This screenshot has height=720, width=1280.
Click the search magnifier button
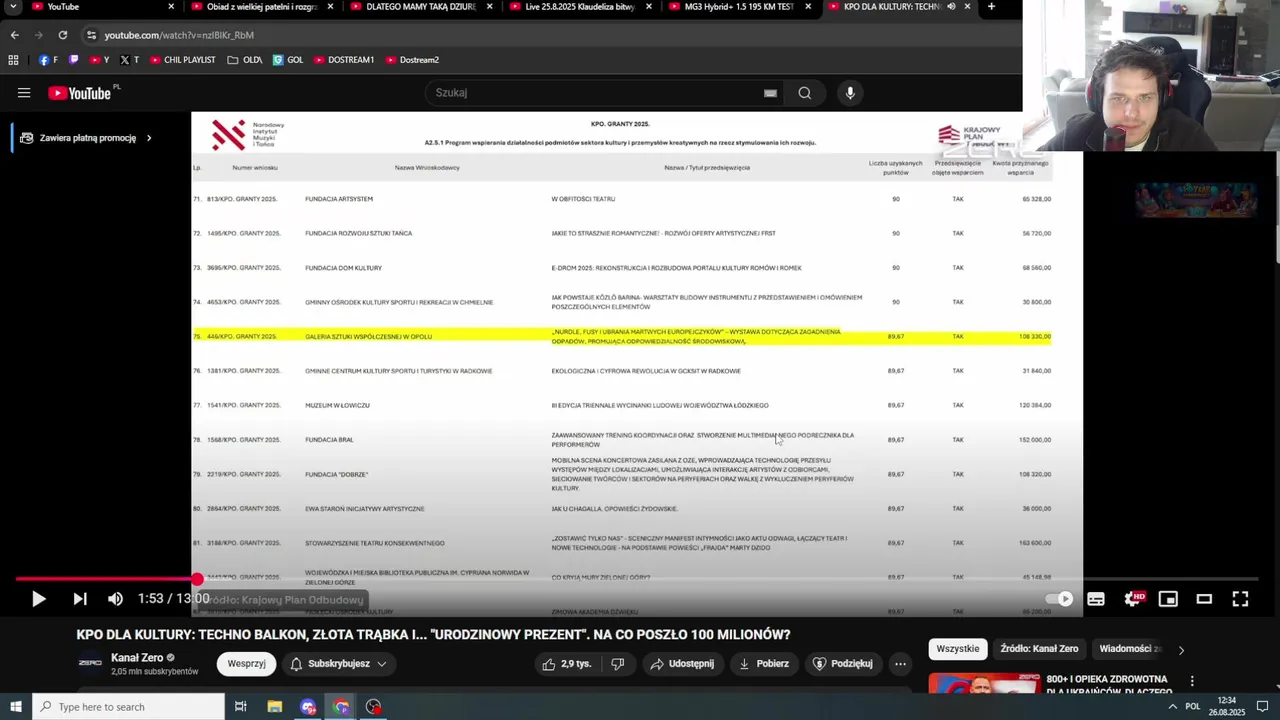(805, 93)
